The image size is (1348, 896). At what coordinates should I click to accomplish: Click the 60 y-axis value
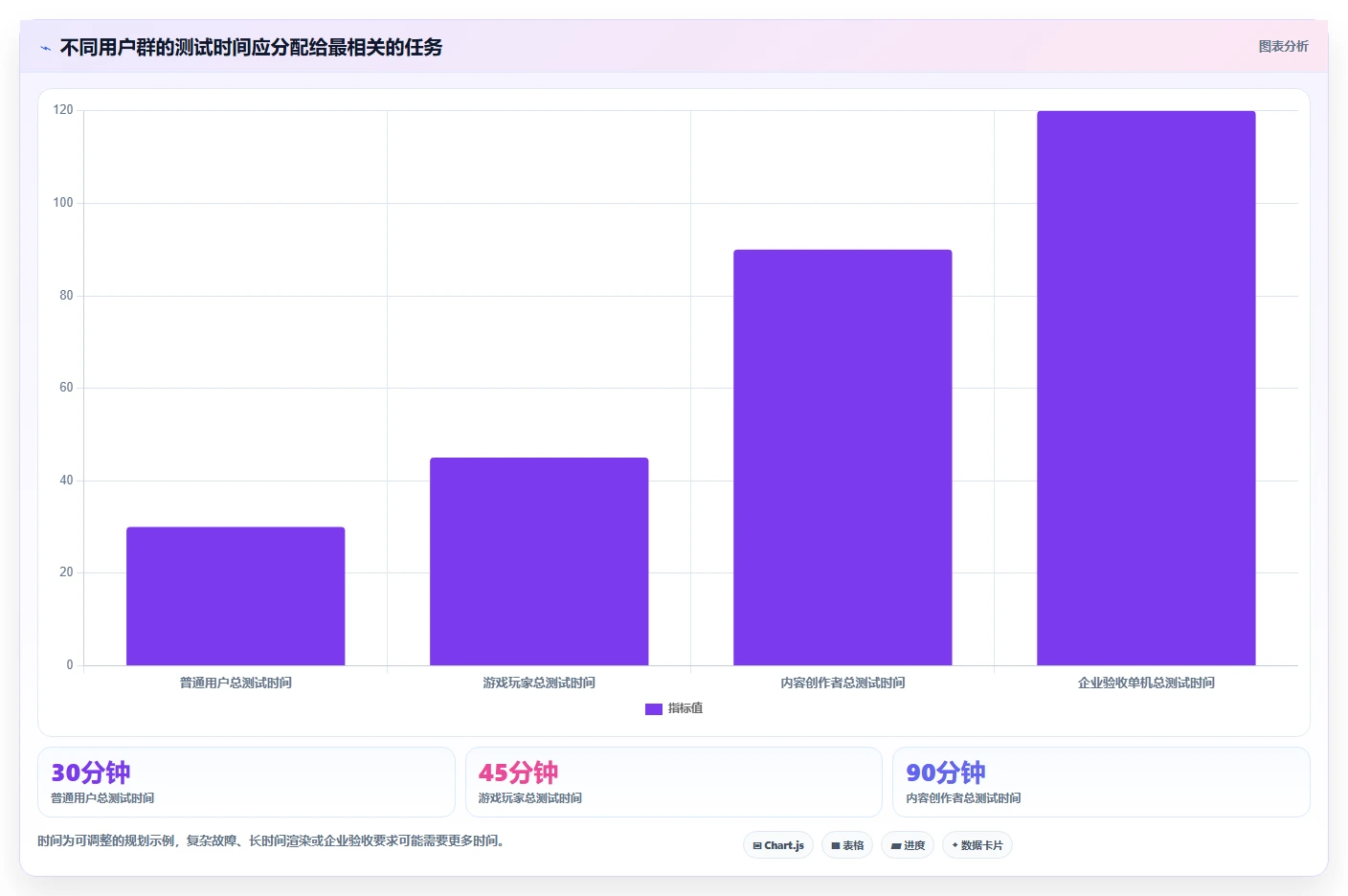66,388
